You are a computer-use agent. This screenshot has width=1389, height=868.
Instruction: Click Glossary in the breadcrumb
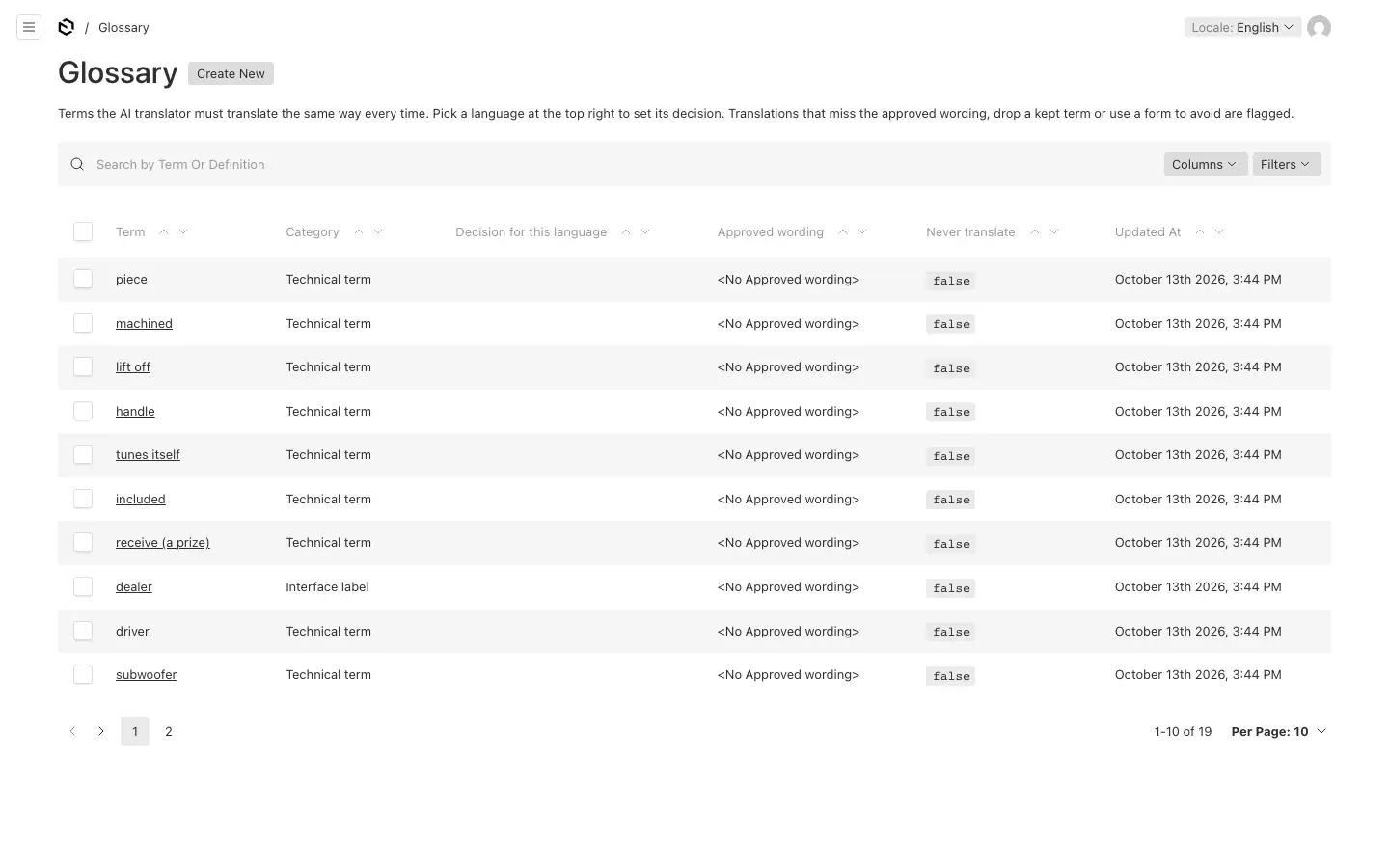[123, 27]
